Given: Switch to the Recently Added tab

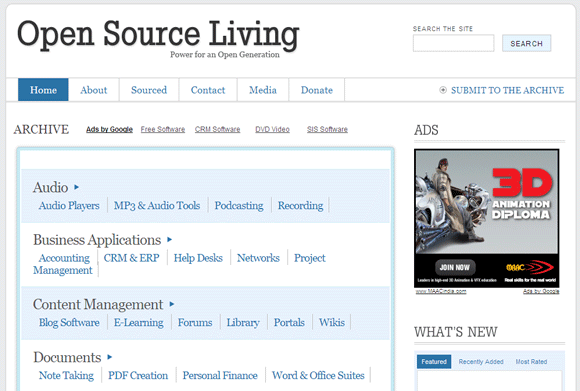Looking at the screenshot, I should 481,361.
